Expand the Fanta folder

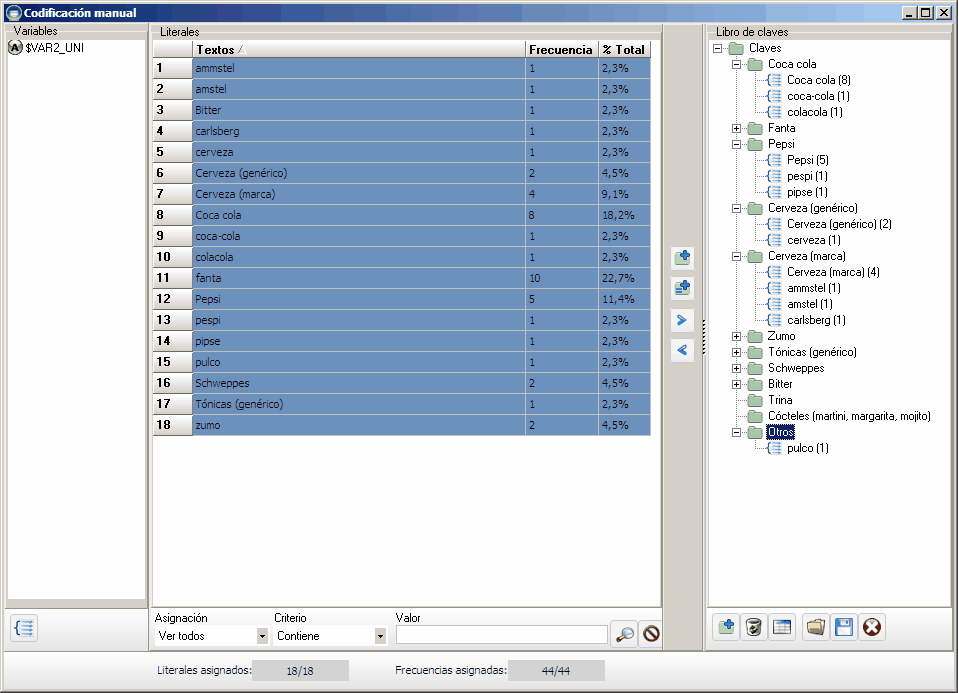point(737,128)
